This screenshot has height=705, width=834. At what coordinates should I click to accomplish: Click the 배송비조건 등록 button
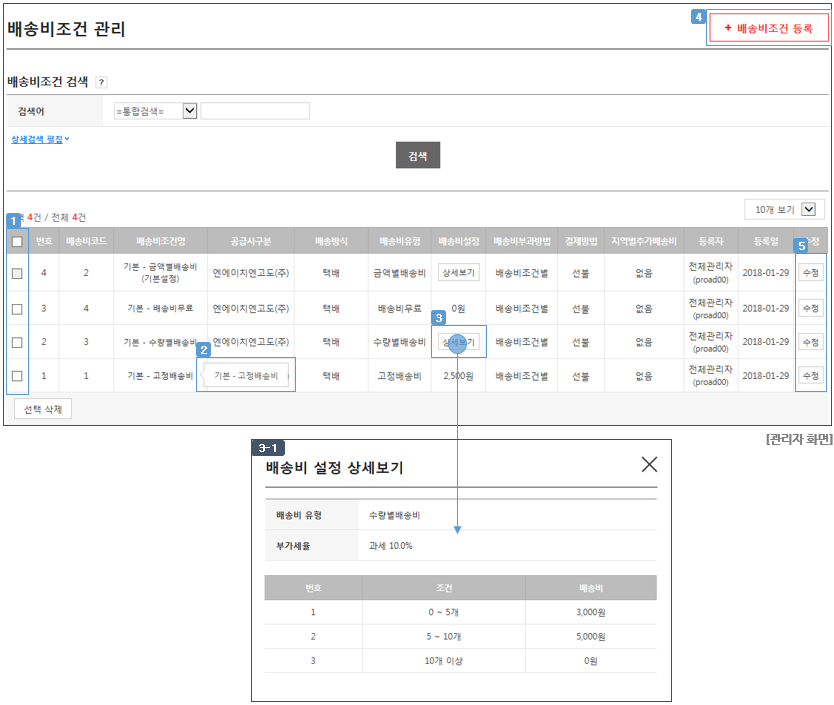coord(769,28)
